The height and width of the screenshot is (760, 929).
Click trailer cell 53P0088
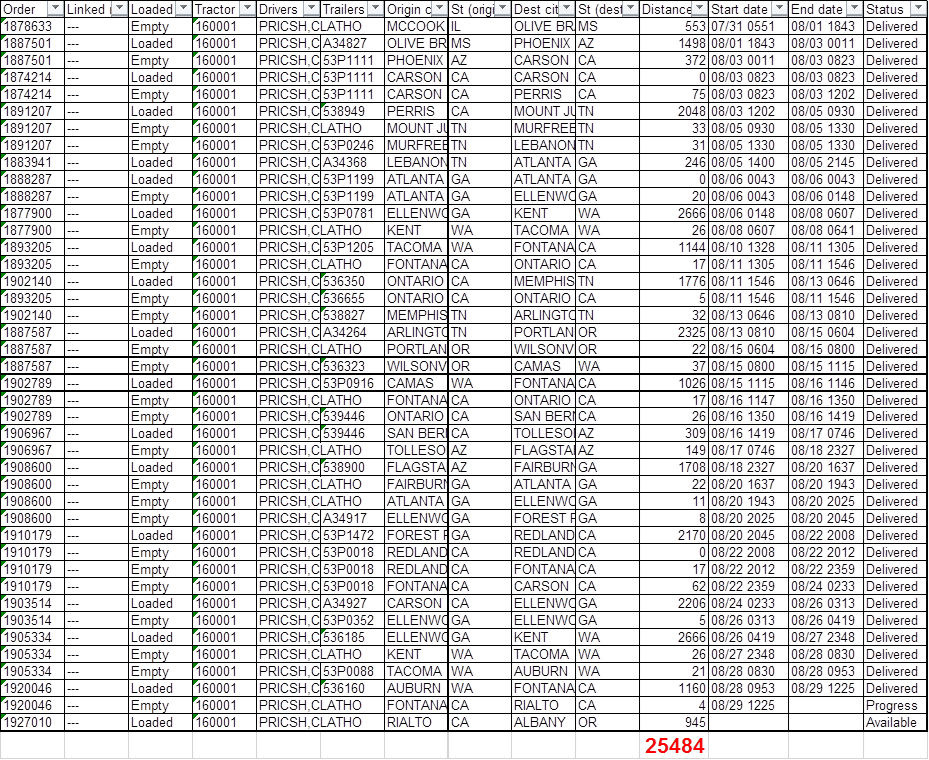click(x=352, y=671)
